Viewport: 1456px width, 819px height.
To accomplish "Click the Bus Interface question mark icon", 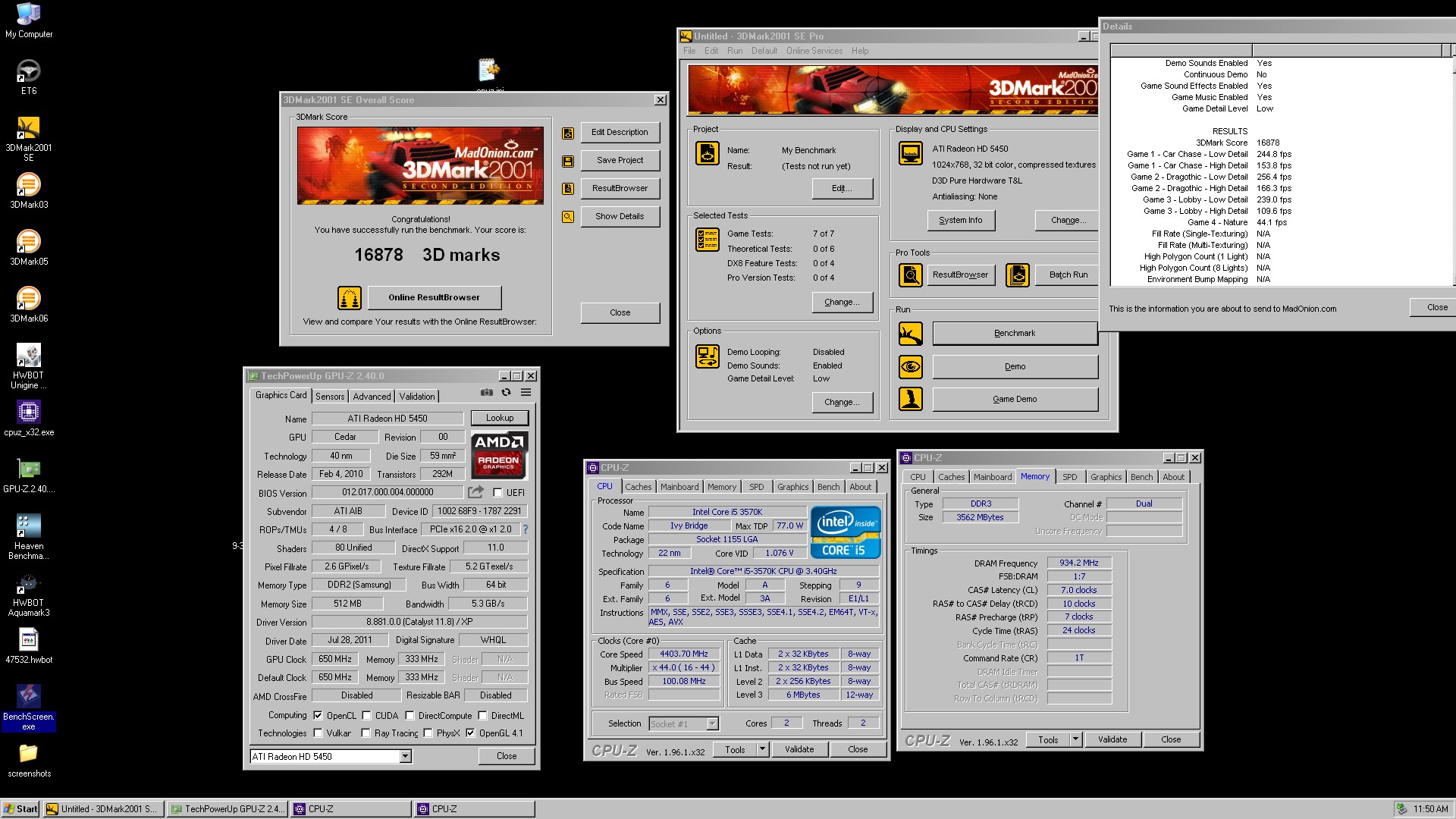I will 526,529.
